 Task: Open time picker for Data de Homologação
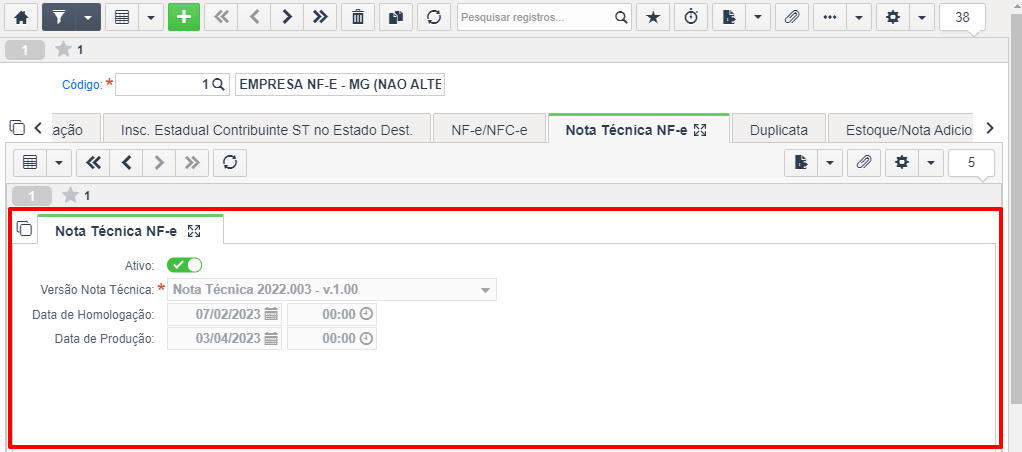click(366, 314)
